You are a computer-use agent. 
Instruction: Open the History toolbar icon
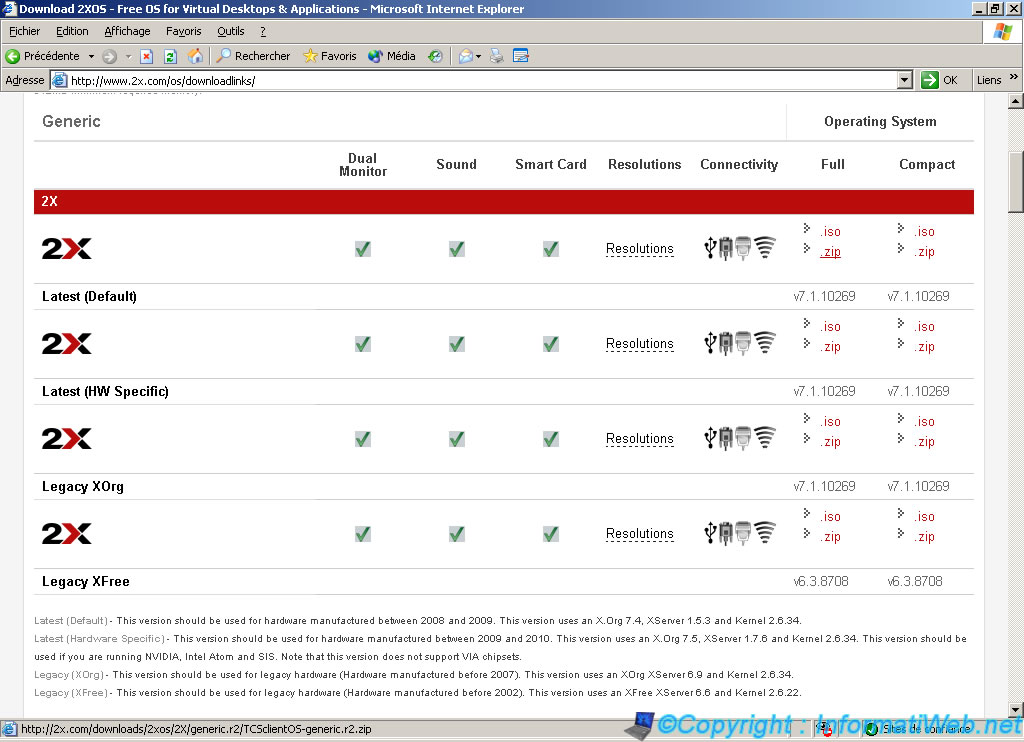pos(435,56)
